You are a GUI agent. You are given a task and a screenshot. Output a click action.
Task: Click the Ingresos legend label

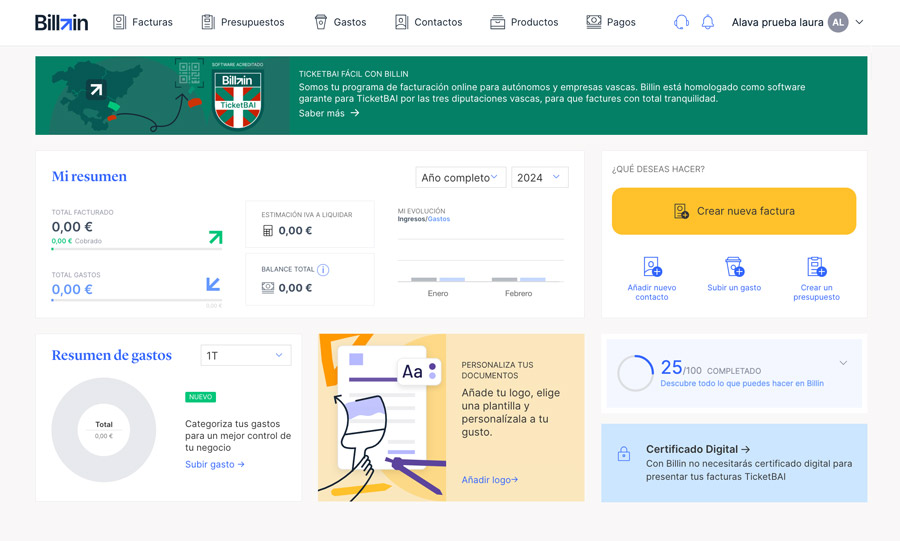pyautogui.click(x=412, y=219)
